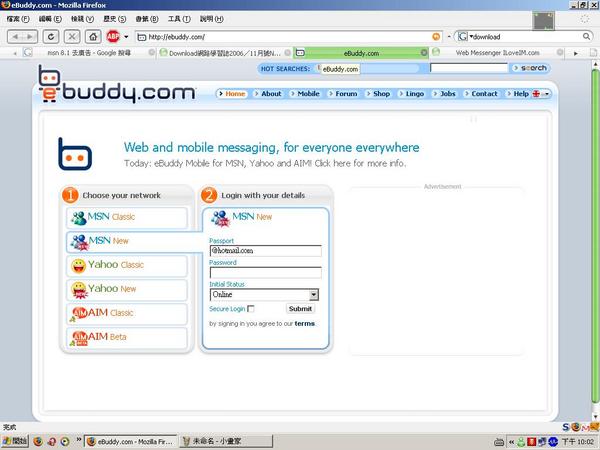Click the site search button

530,68
